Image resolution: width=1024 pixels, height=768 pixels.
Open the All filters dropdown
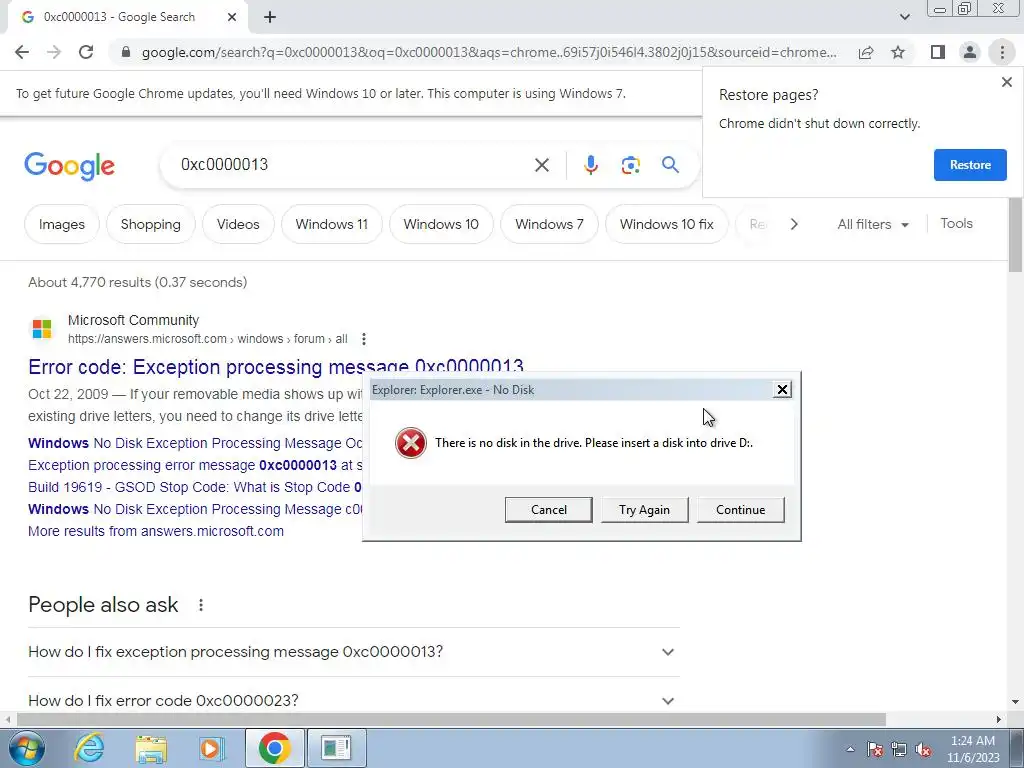coord(873,224)
